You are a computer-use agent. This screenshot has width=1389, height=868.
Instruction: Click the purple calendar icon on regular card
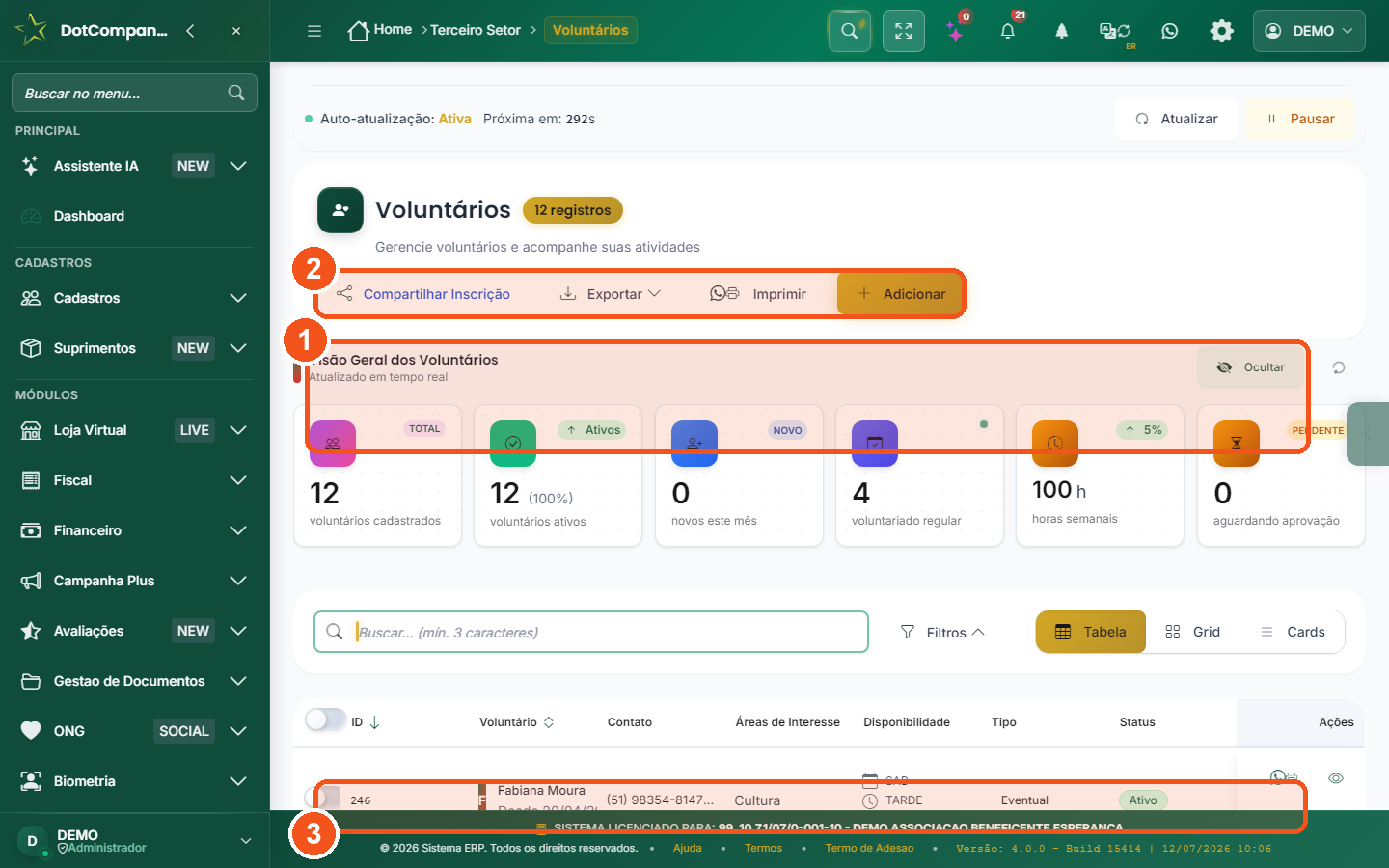point(875,444)
